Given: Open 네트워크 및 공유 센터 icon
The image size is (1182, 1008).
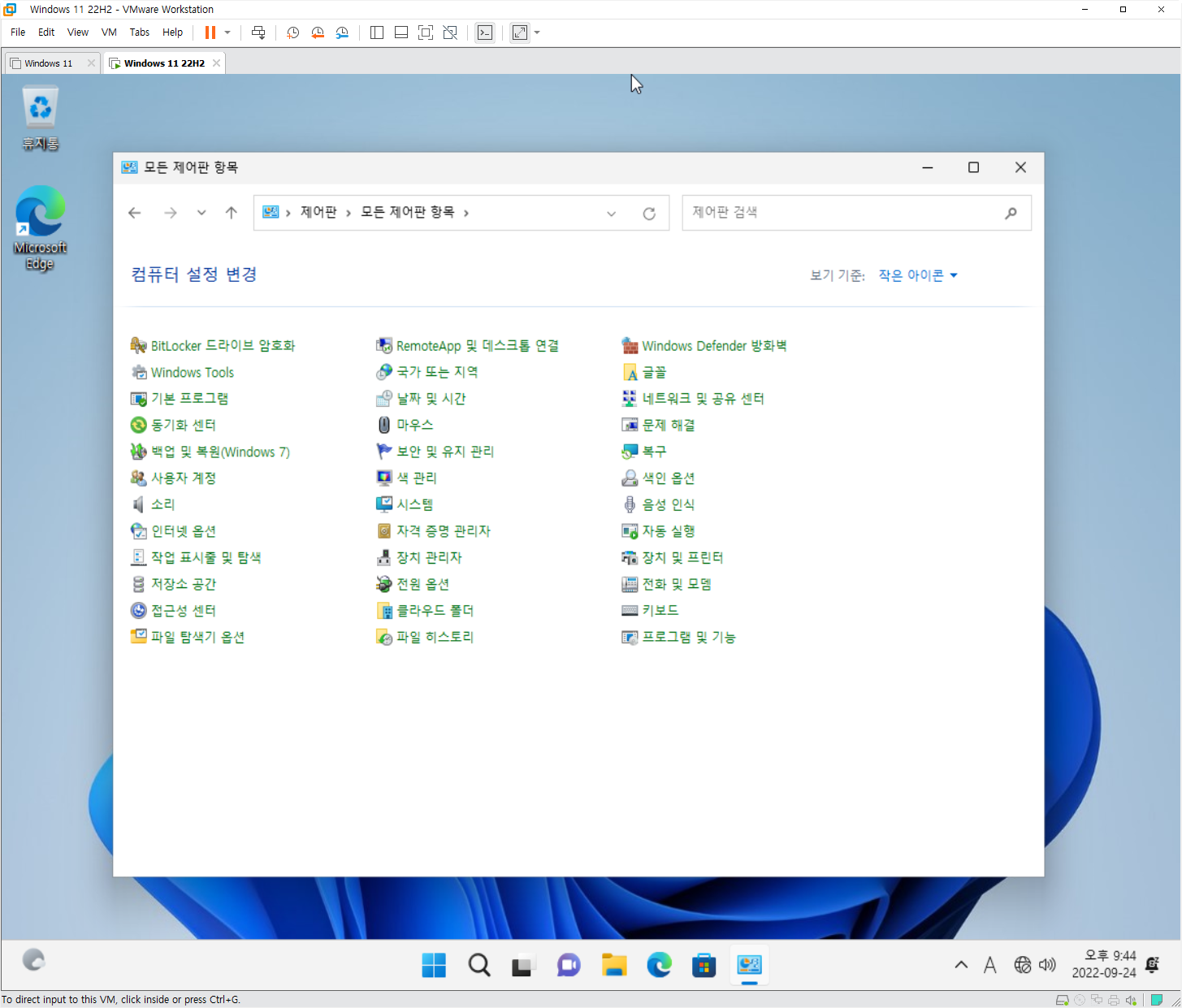Looking at the screenshot, I should pos(630,399).
